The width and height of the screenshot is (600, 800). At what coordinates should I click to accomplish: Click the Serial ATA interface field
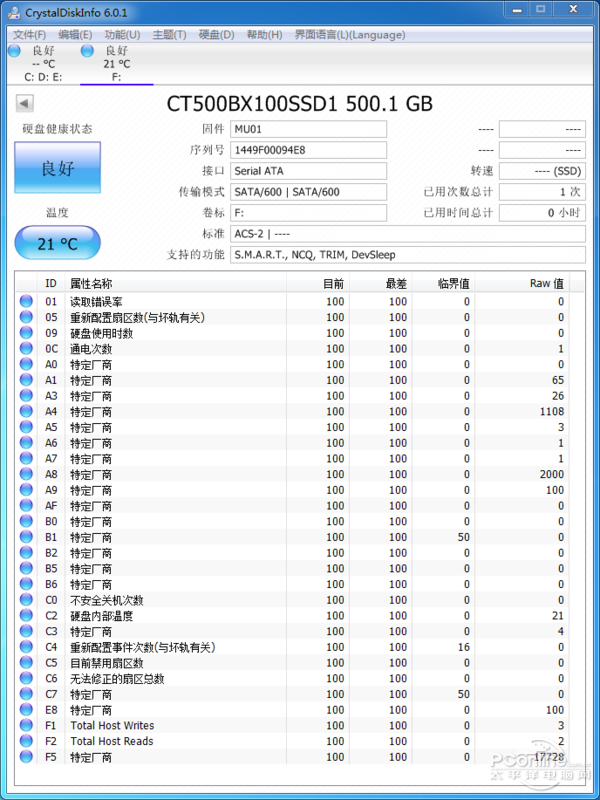308,171
